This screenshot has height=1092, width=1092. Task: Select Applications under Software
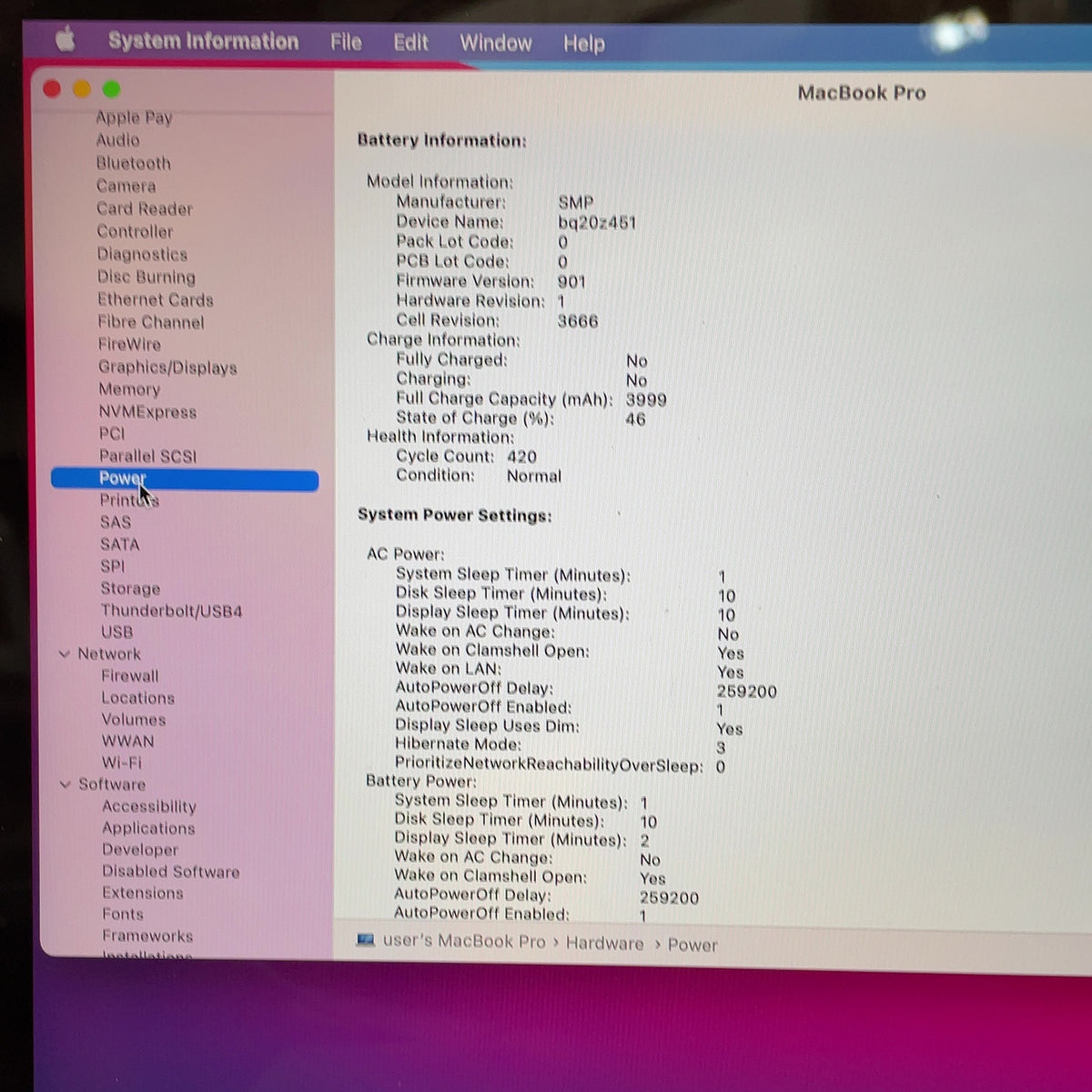pyautogui.click(x=148, y=828)
